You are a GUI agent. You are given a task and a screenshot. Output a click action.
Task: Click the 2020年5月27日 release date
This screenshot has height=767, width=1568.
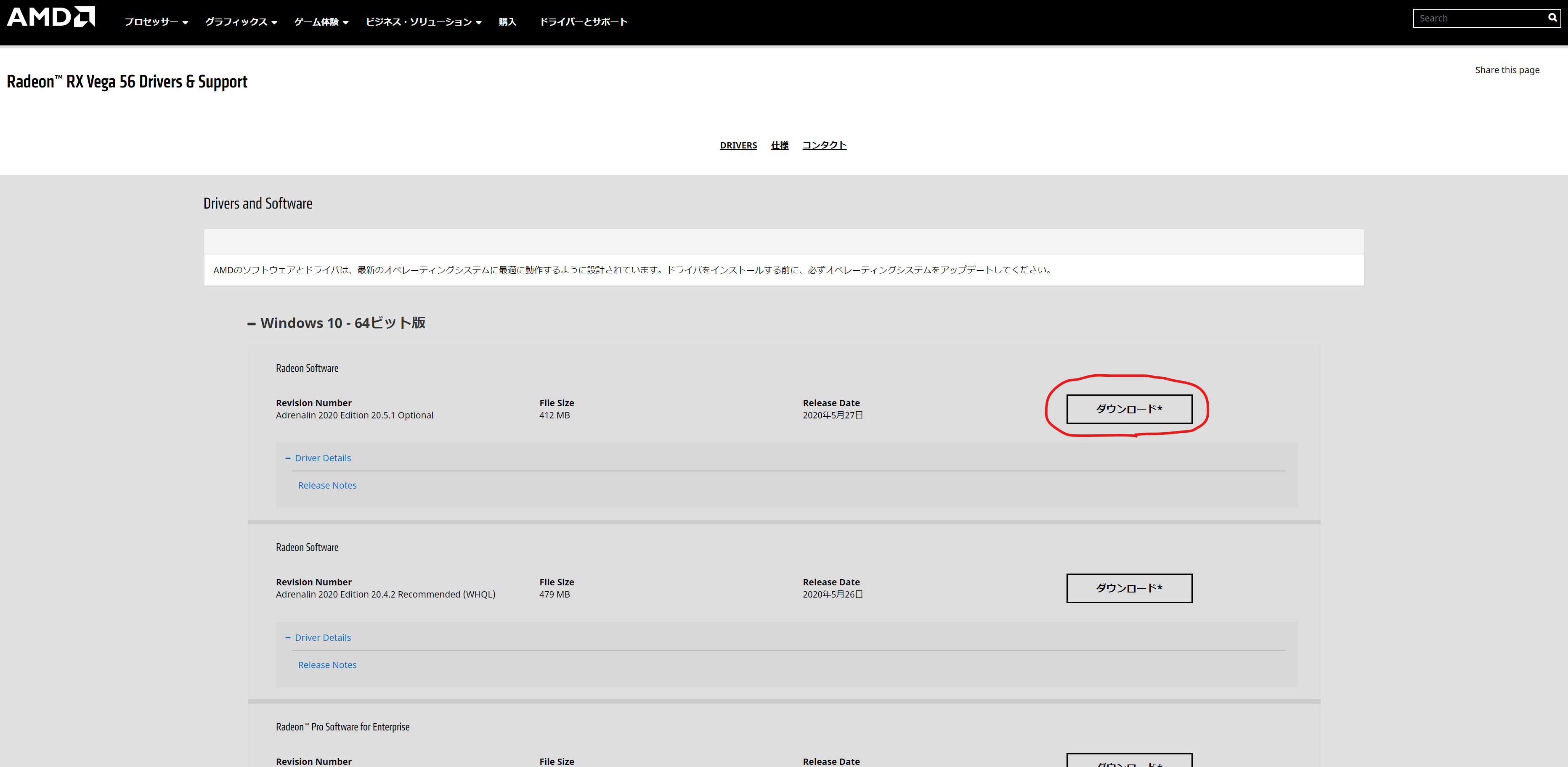833,415
